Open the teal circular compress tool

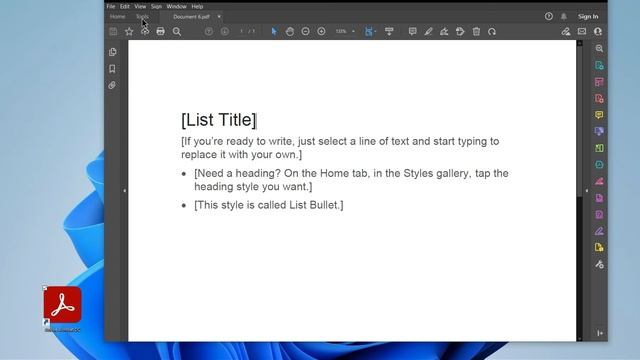599,164
